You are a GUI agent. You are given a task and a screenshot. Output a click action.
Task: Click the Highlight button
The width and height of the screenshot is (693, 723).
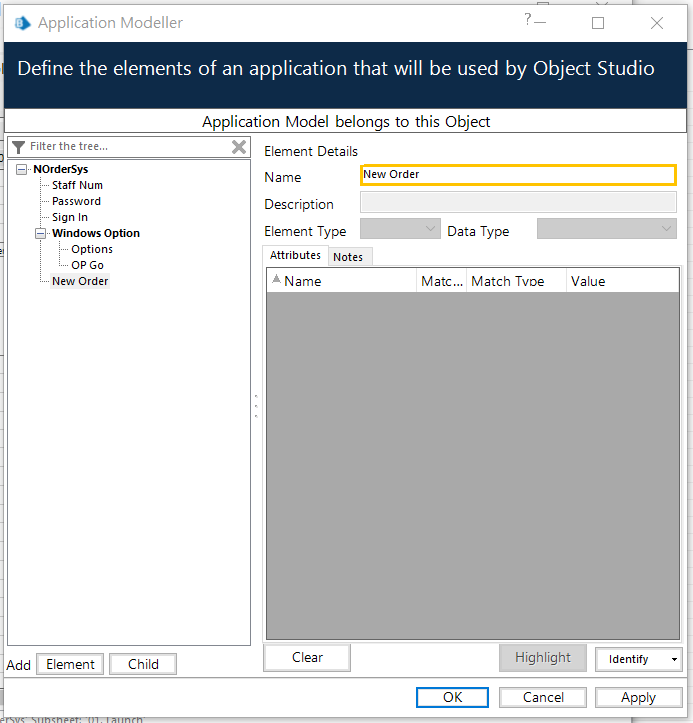tap(543, 658)
